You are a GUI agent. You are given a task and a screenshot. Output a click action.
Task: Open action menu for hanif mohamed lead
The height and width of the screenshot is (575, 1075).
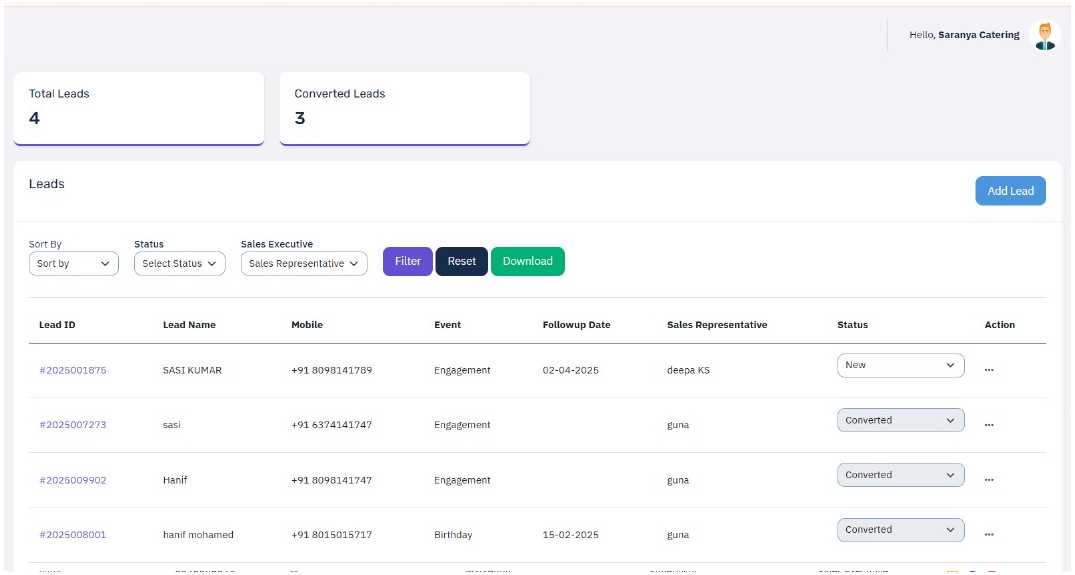989,534
